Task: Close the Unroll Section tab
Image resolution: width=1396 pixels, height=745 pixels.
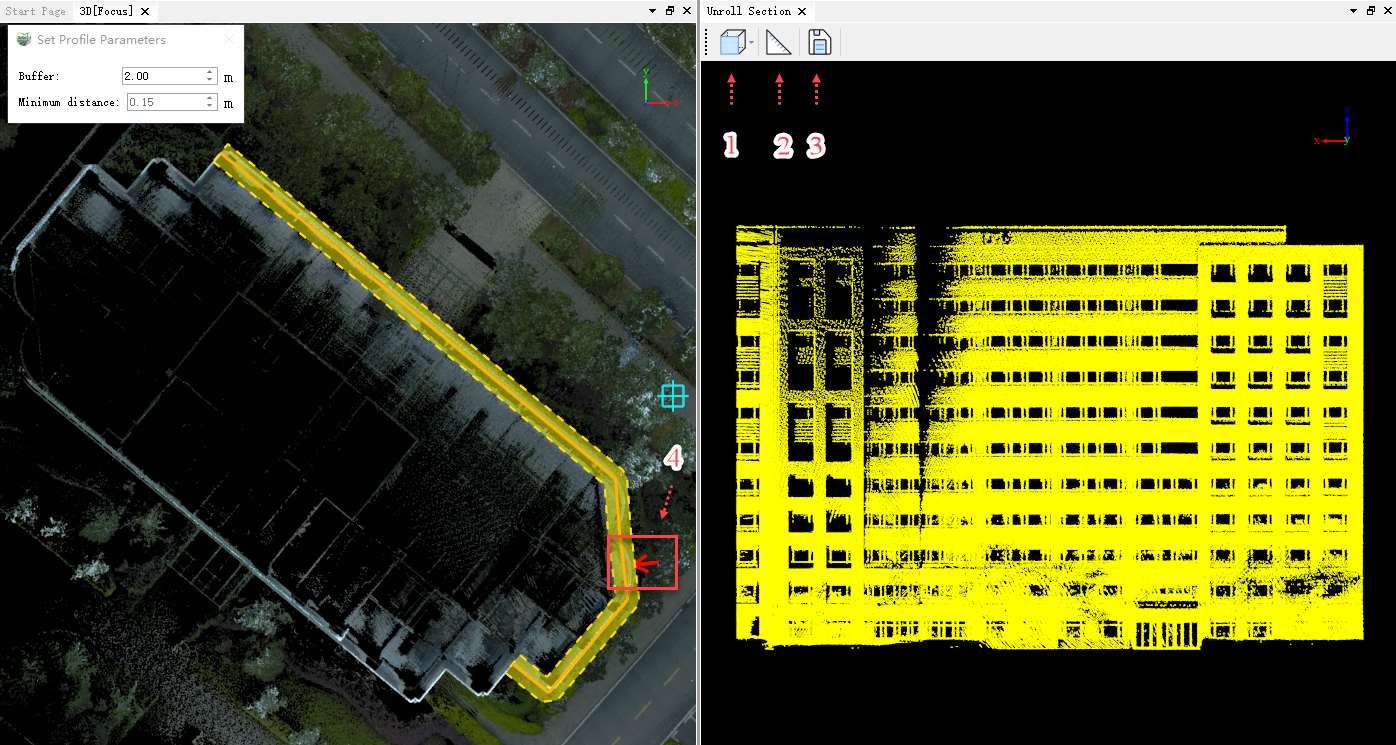Action: tap(802, 11)
